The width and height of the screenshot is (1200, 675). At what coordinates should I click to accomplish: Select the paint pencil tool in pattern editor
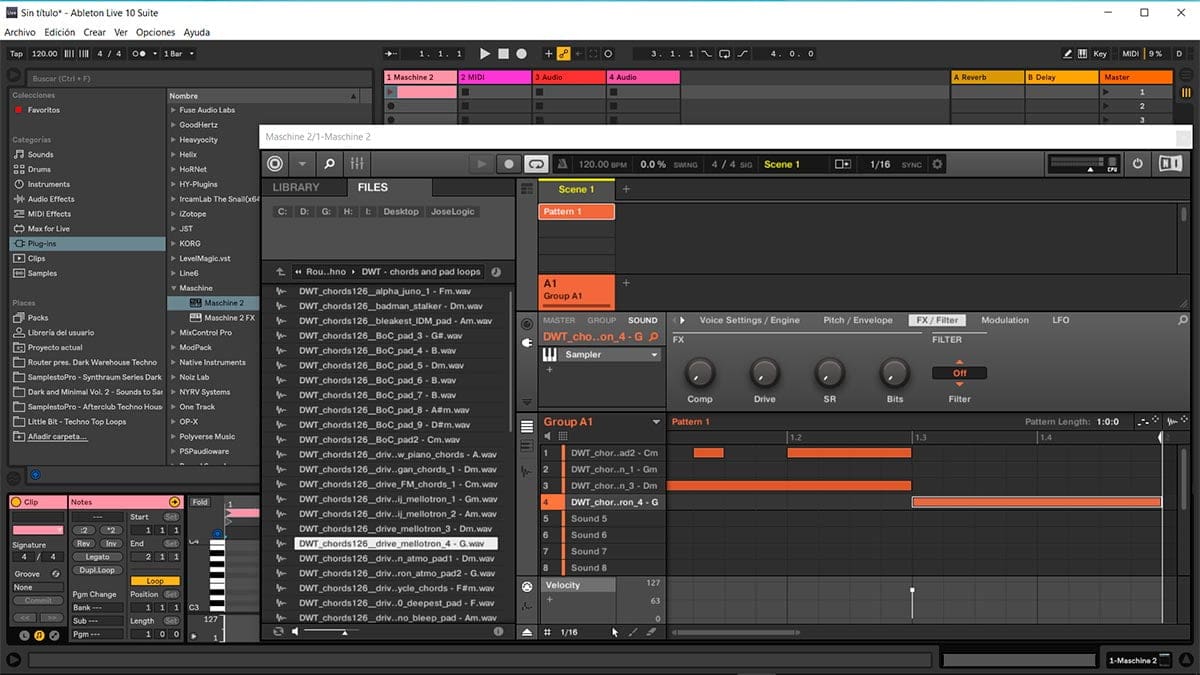point(633,632)
